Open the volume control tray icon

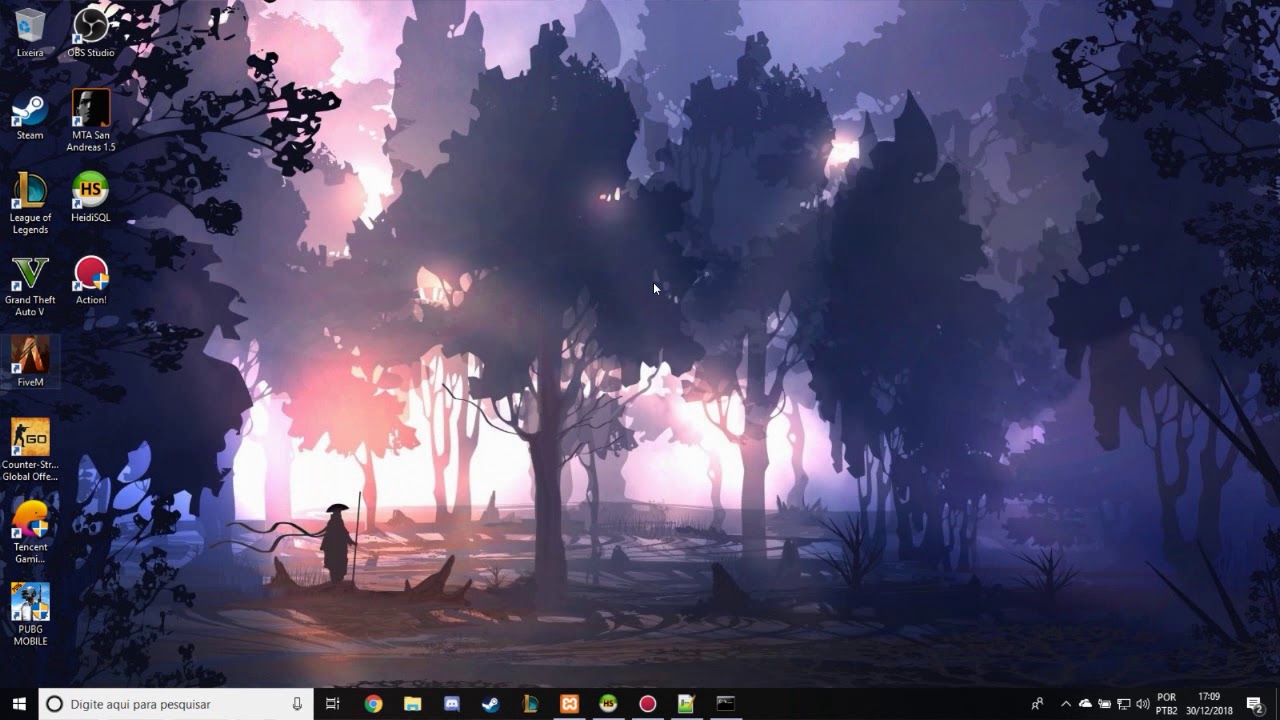(1143, 704)
